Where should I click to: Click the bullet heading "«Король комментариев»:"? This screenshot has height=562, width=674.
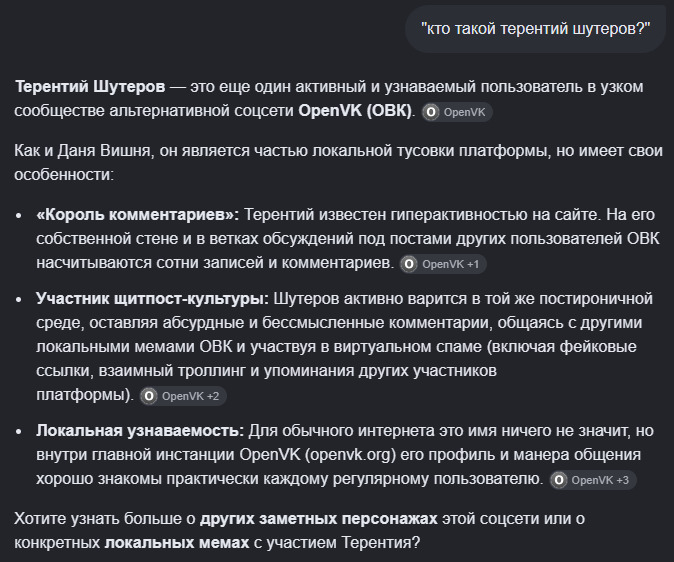pos(138,215)
